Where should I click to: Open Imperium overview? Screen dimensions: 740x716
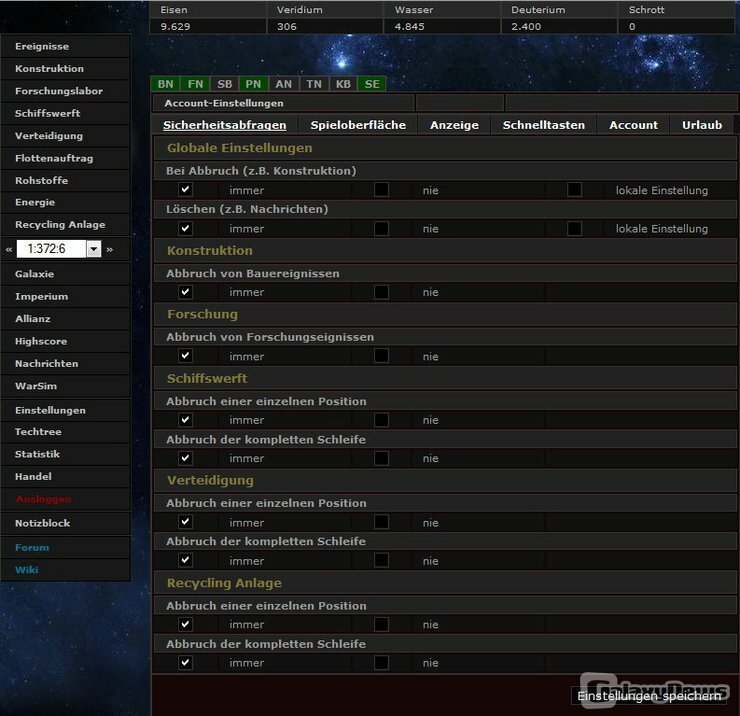click(x=66, y=296)
